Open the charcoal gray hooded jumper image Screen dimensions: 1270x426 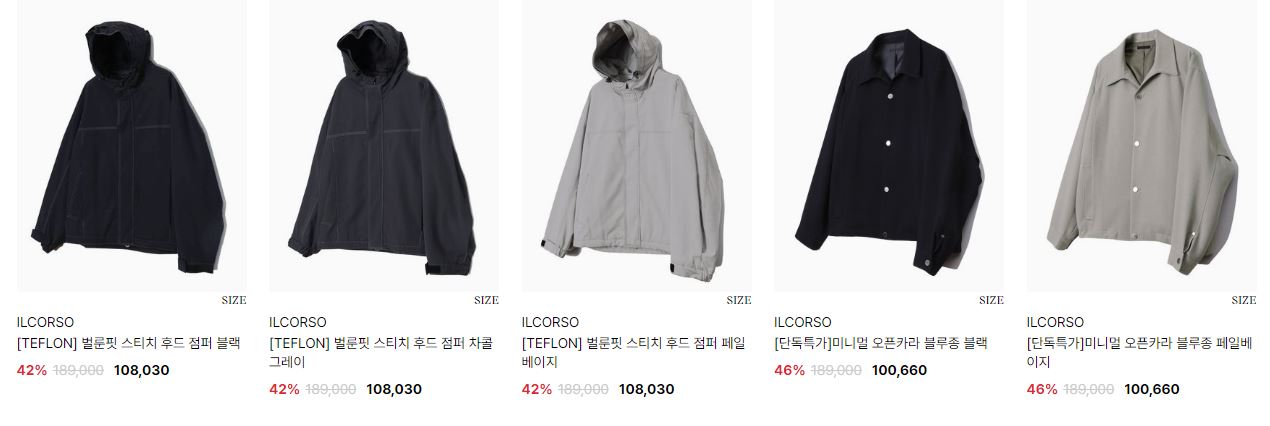(385, 146)
